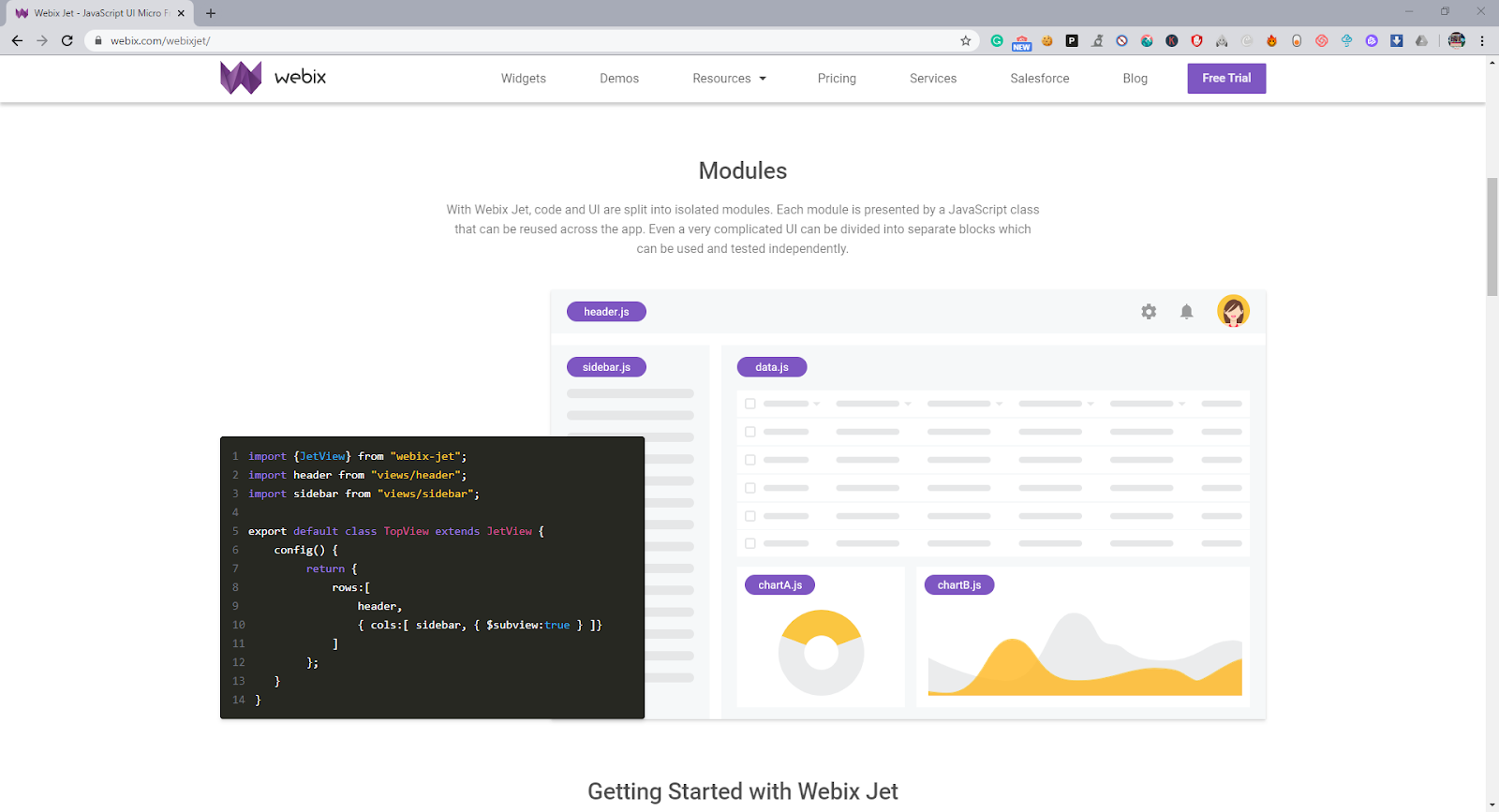This screenshot has width=1499, height=812.
Task: Open a new browser tab
Action: point(211,13)
